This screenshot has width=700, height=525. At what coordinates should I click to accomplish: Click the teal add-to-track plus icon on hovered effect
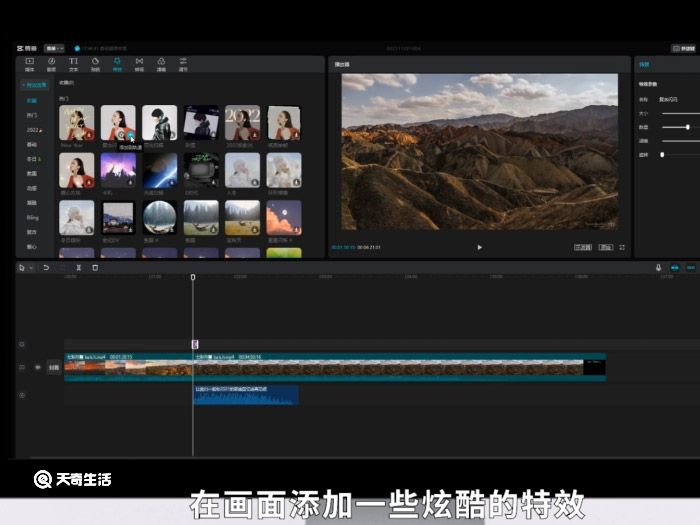tap(130, 135)
